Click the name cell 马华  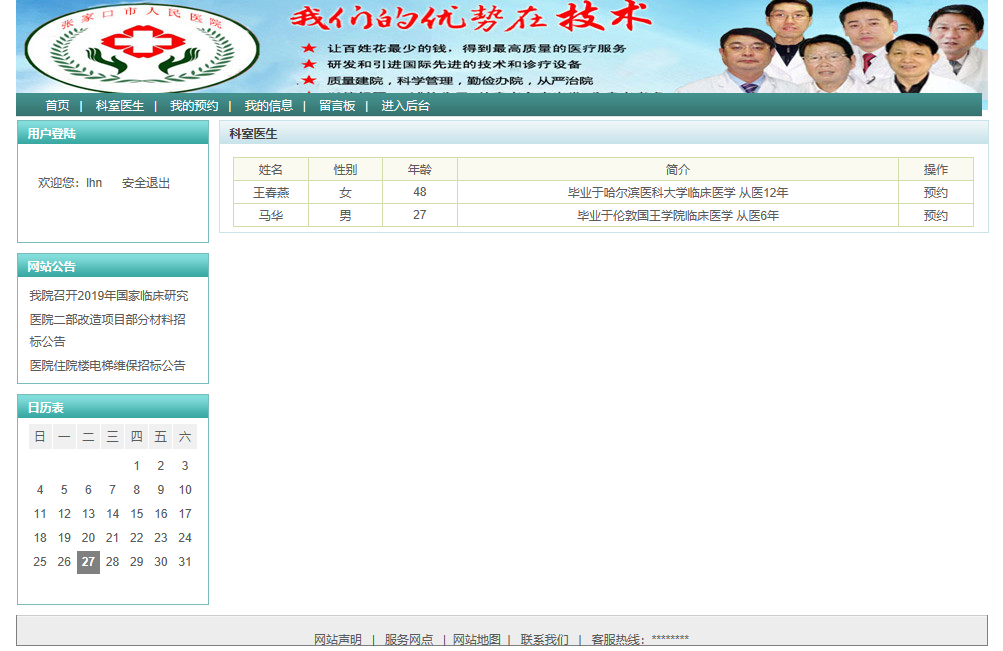pyautogui.click(x=271, y=216)
